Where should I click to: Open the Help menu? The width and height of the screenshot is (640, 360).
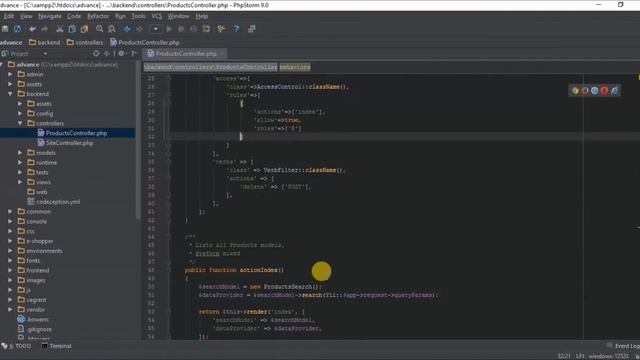pyautogui.click(x=202, y=16)
